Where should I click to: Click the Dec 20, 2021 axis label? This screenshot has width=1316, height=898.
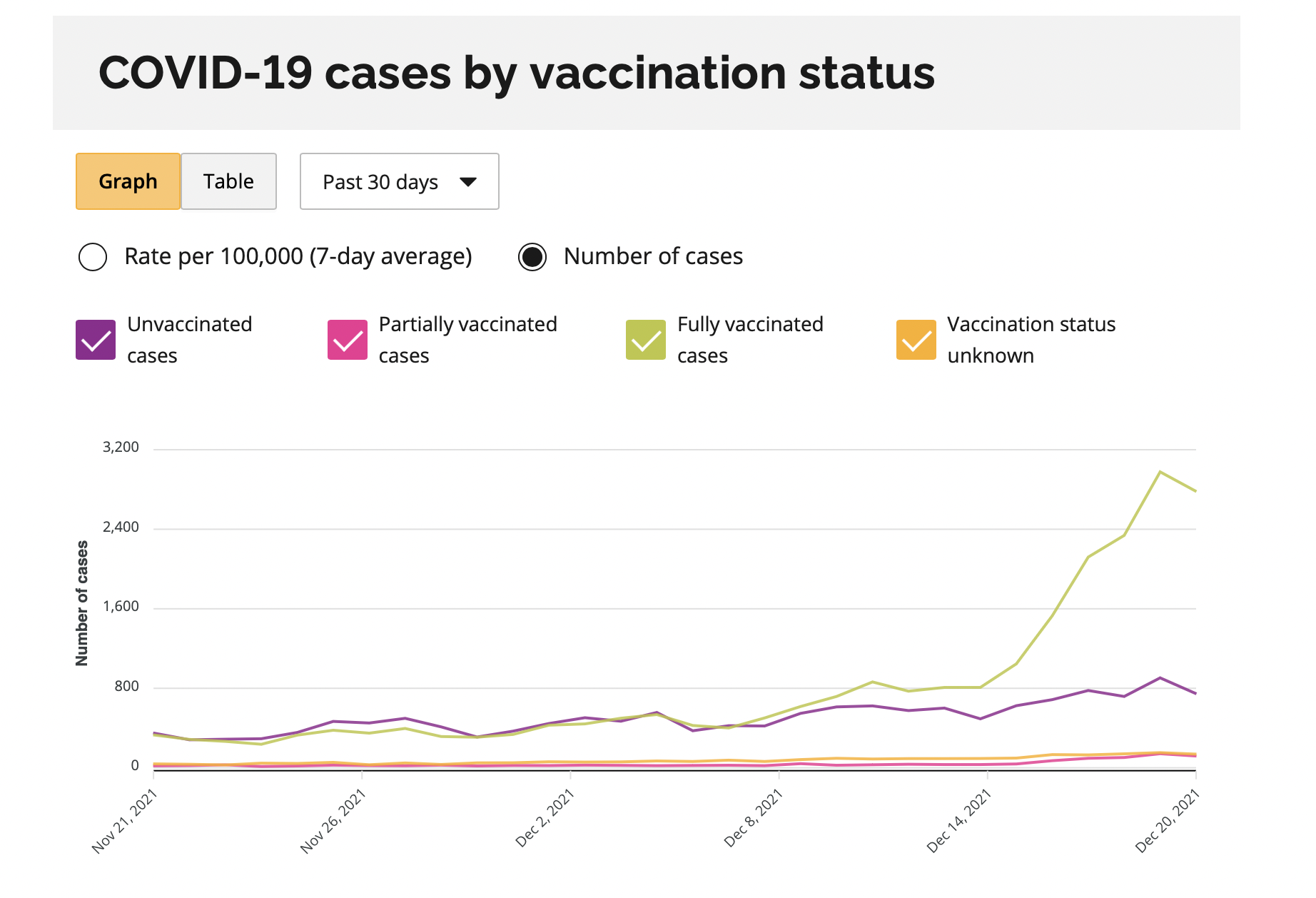click(1168, 821)
